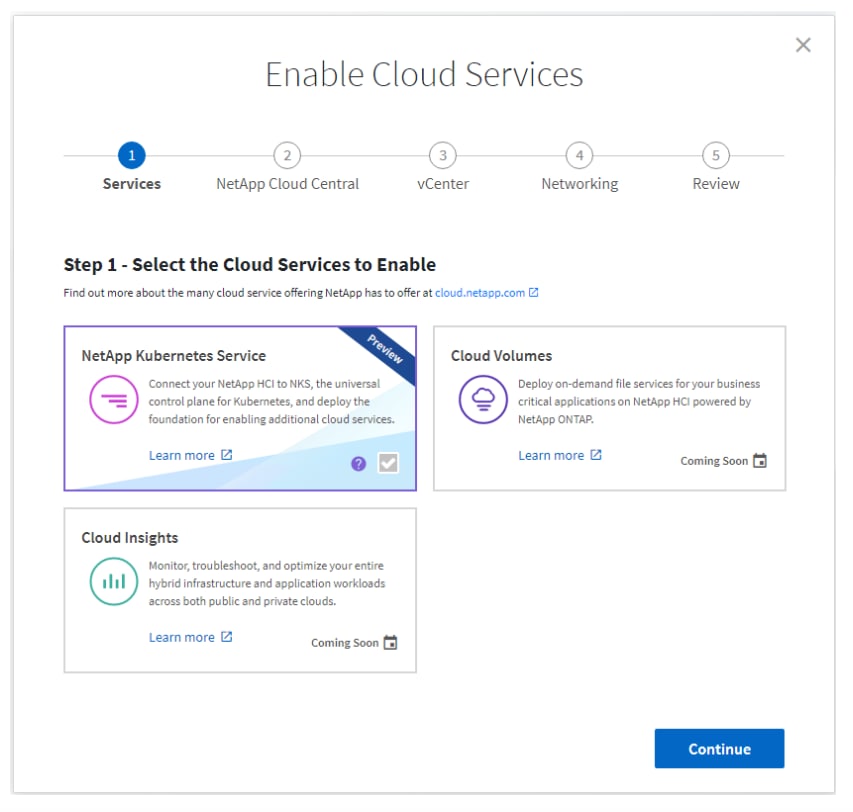
Task: Click external link icon beside cloud.netapp.com
Action: (x=534, y=293)
